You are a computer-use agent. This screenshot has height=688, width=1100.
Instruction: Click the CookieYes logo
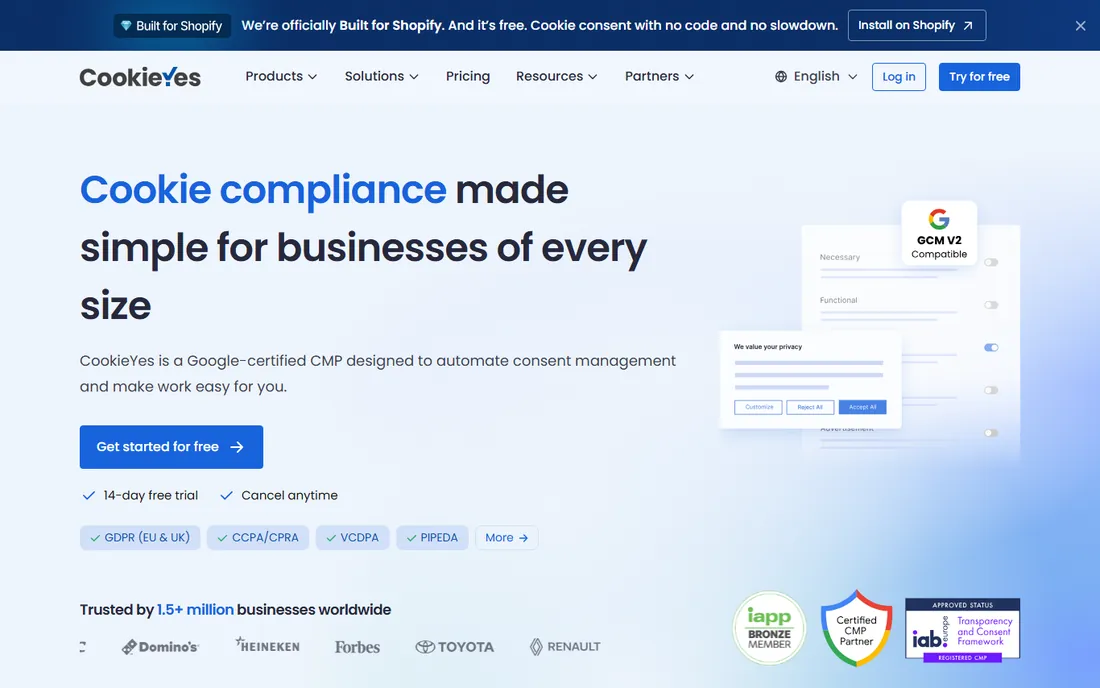(x=140, y=77)
